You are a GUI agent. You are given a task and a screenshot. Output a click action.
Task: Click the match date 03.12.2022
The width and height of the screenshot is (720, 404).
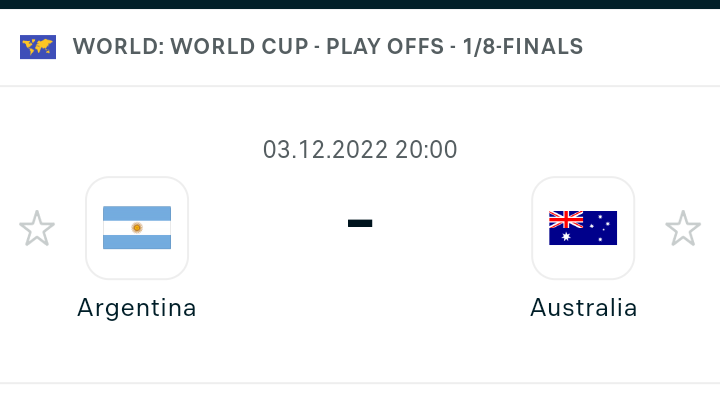pos(325,150)
